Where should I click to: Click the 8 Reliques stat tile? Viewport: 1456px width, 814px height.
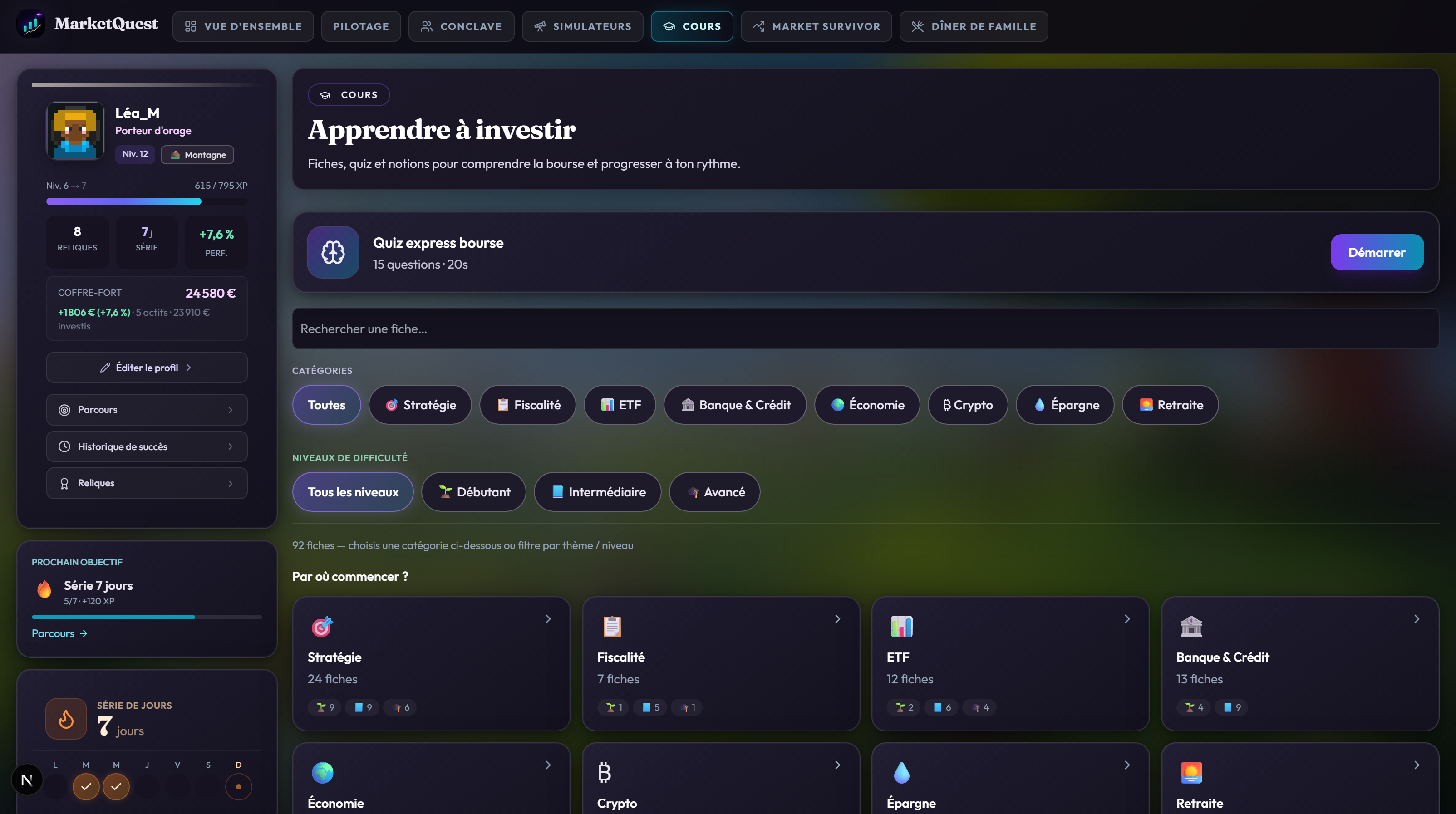(x=78, y=242)
